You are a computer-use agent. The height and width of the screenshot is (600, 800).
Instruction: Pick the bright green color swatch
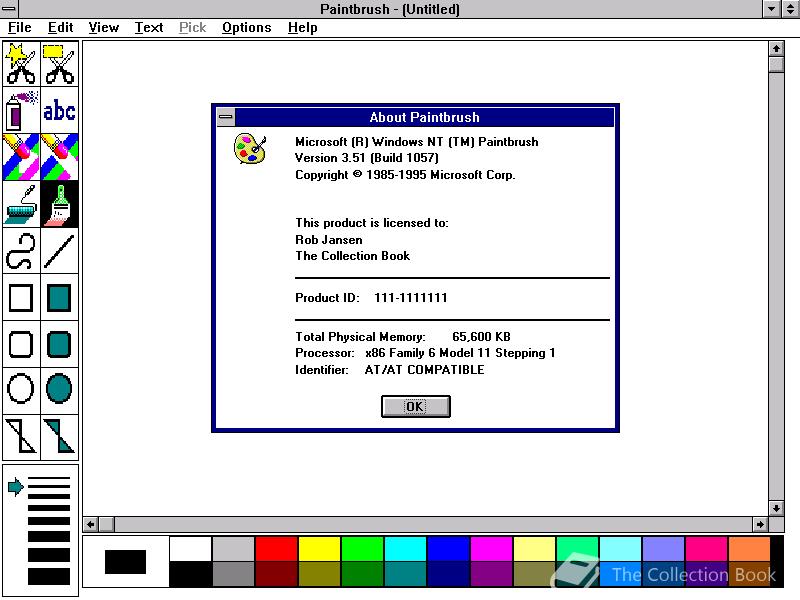(x=362, y=548)
